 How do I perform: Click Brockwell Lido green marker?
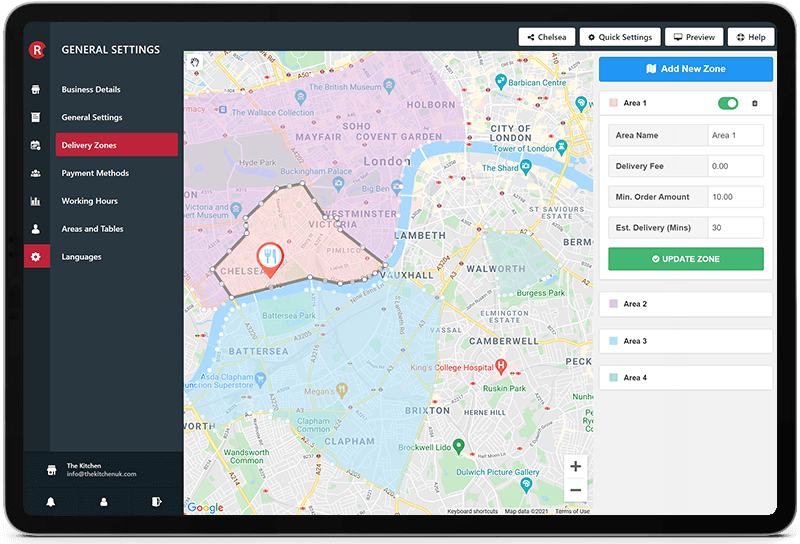459,446
